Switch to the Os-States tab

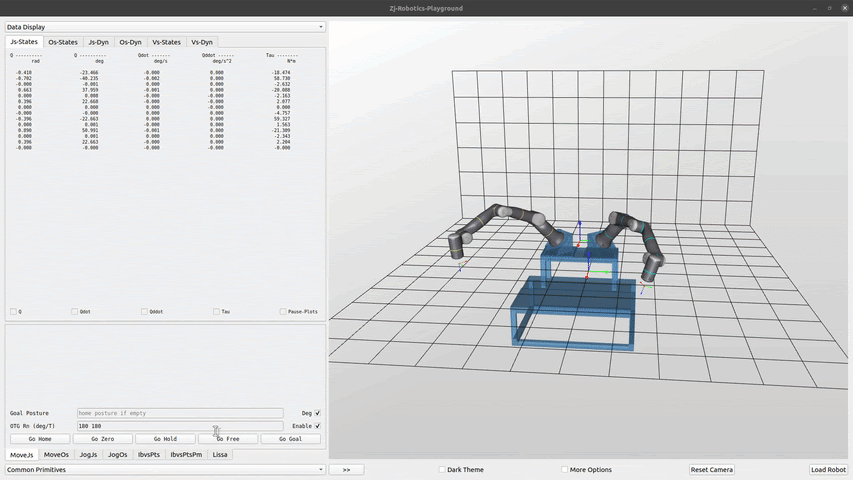click(63, 42)
